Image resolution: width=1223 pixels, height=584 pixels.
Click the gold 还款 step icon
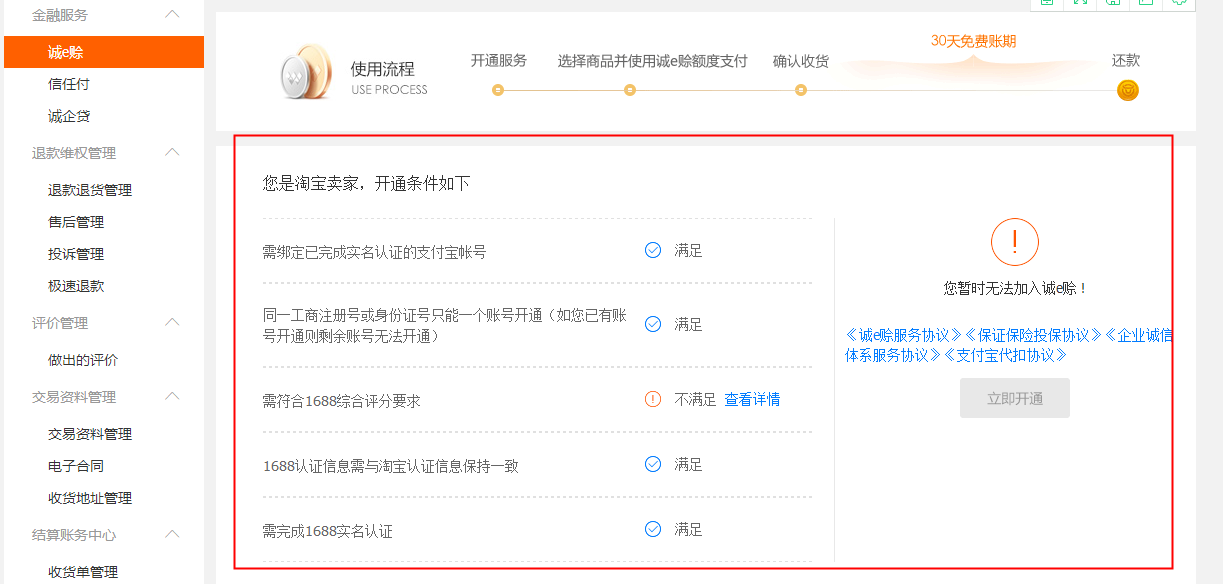coord(1128,91)
